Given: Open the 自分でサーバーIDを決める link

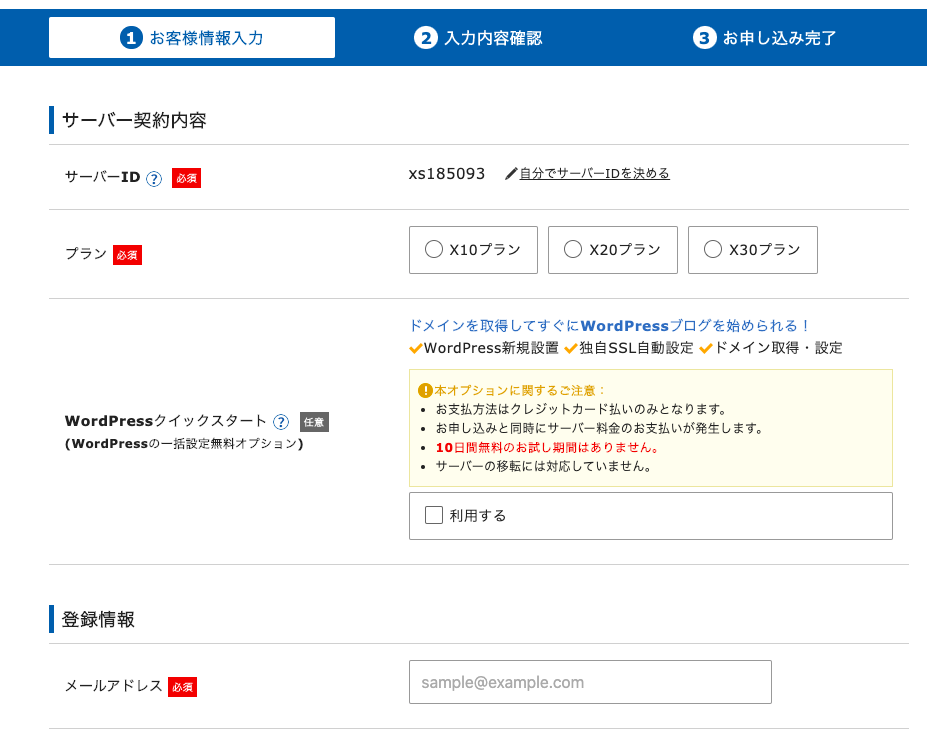Looking at the screenshot, I should pyautogui.click(x=594, y=174).
